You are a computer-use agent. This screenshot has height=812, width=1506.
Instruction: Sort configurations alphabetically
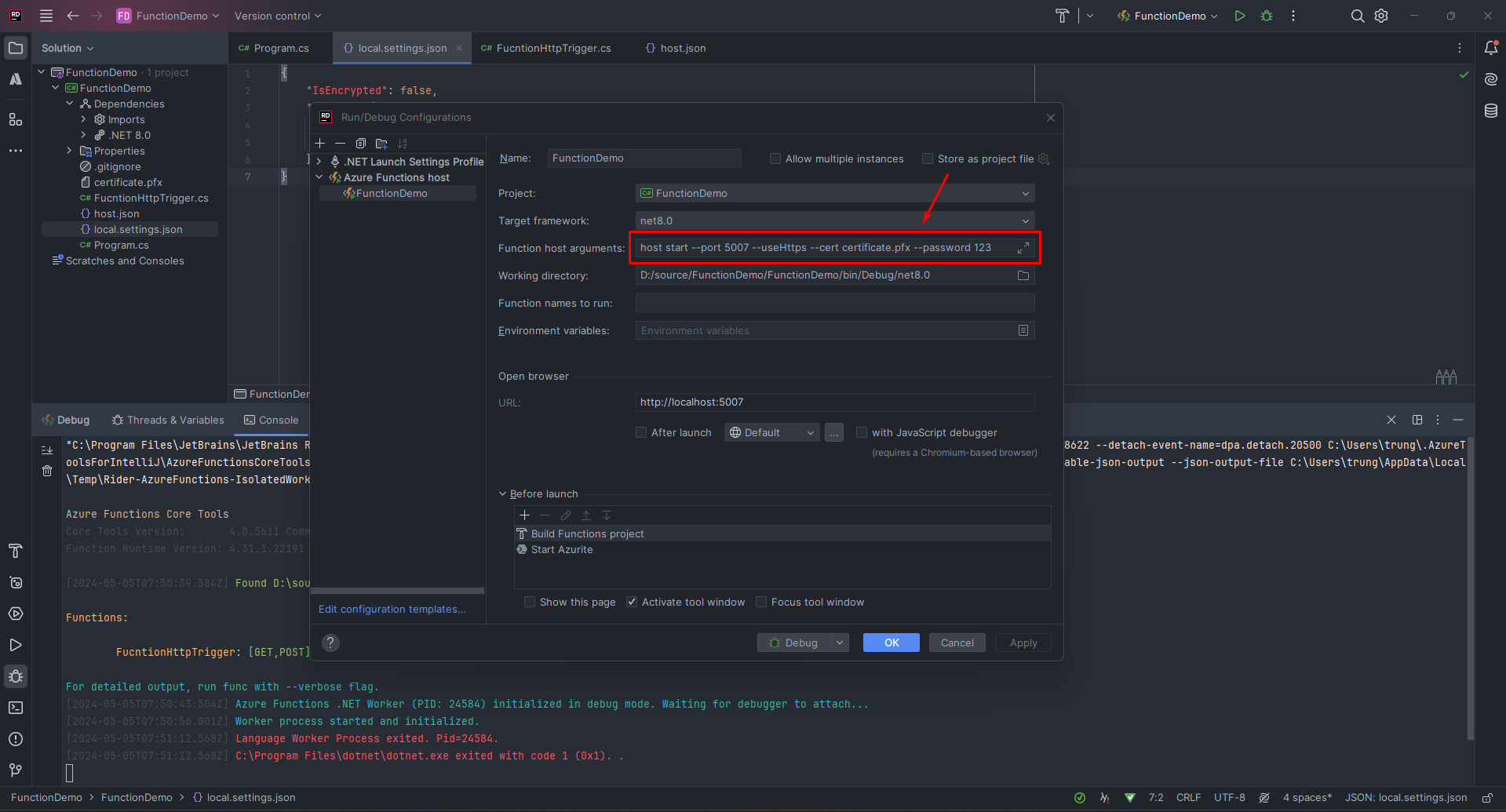point(402,144)
